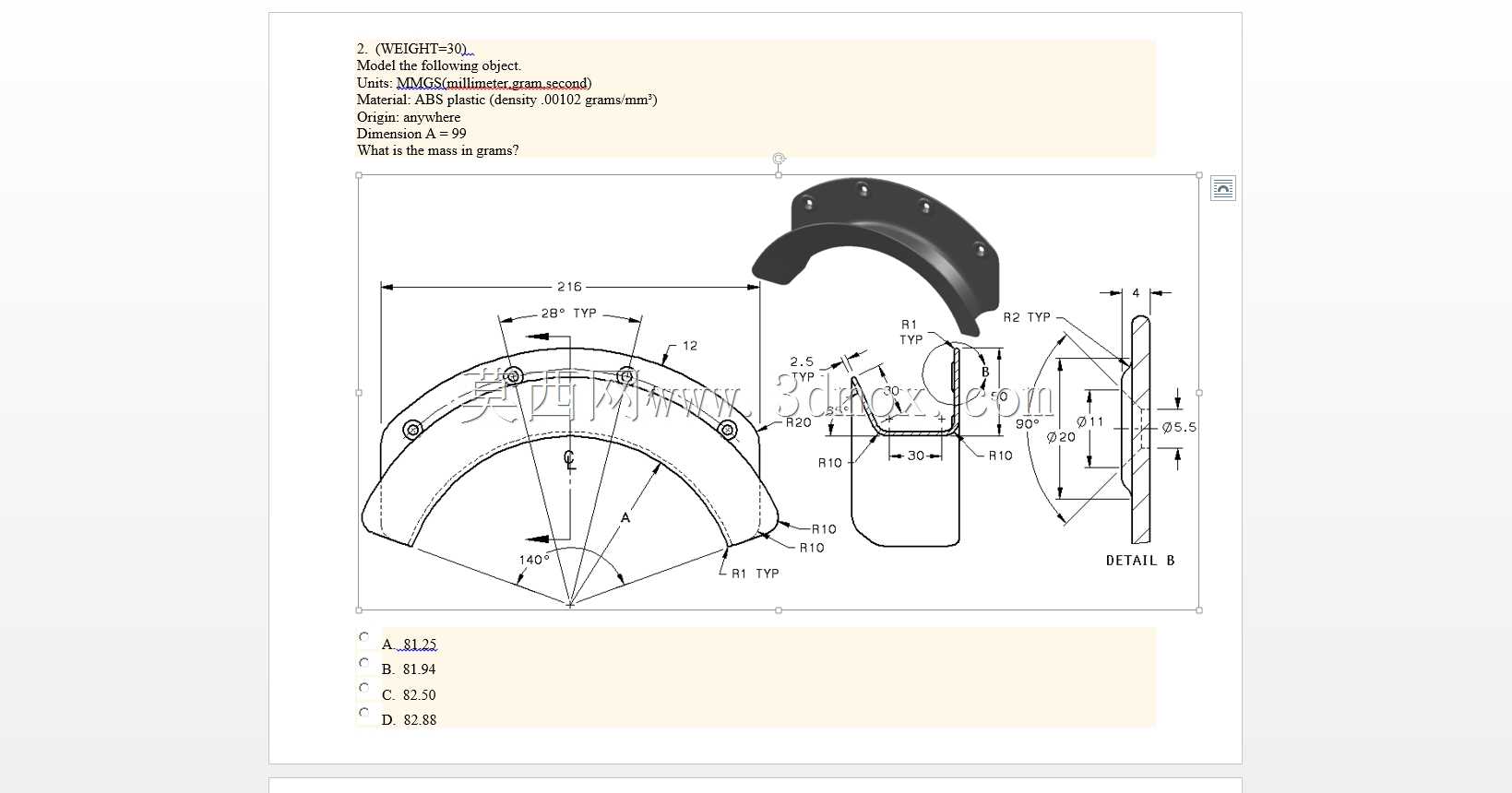
Task: Select radio button for answer B. 81.94
Action: [363, 662]
